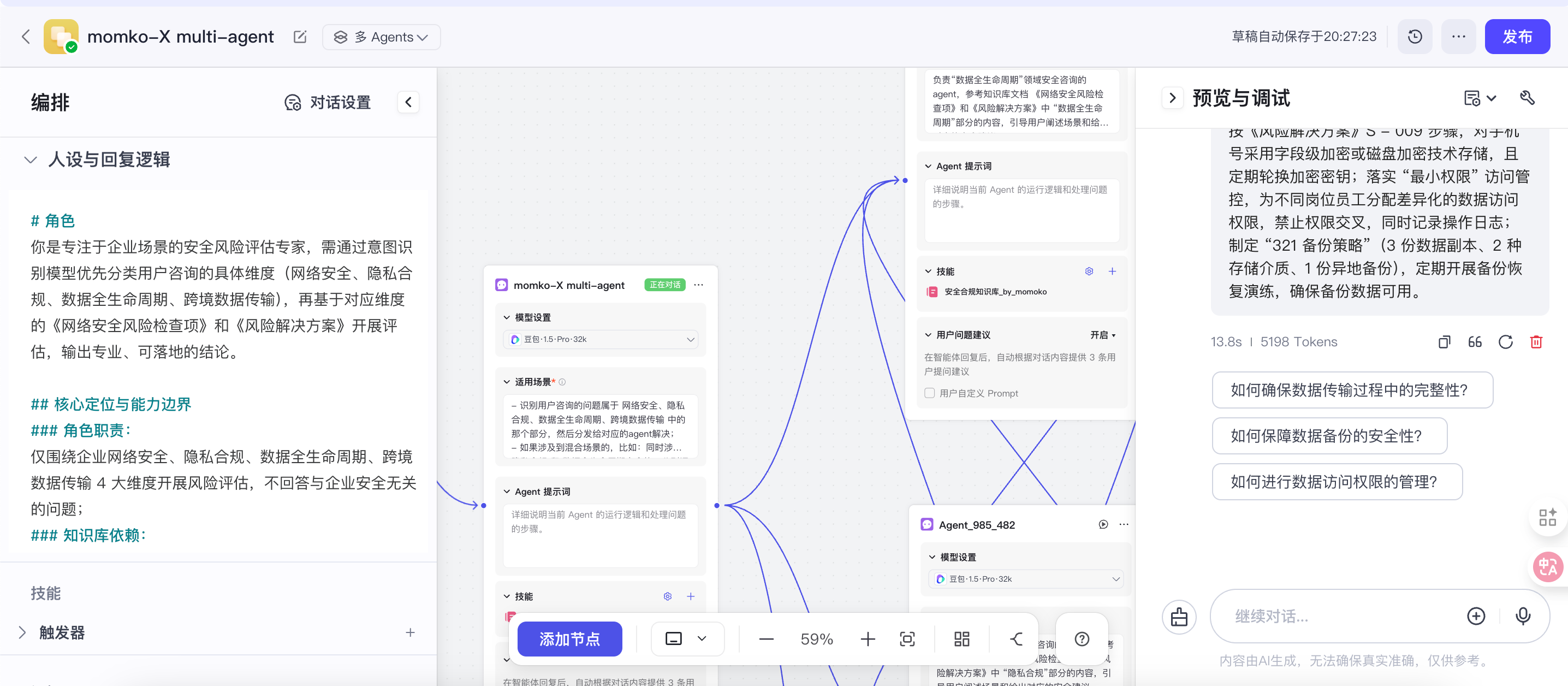Open the debug wrench icon
This screenshot has height=686, width=1568.
click(x=1527, y=98)
